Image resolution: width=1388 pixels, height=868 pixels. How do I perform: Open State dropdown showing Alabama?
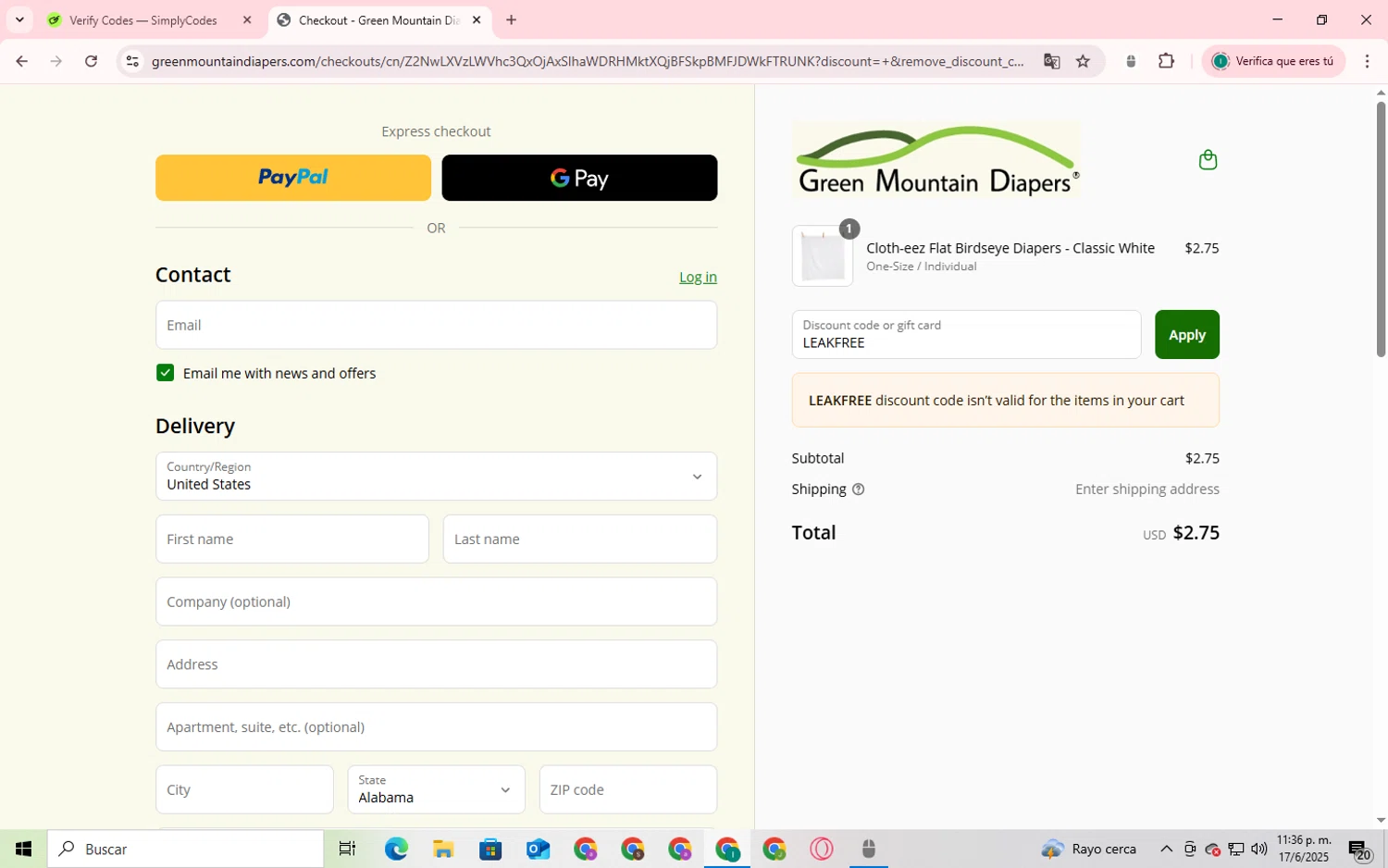pyautogui.click(x=436, y=789)
